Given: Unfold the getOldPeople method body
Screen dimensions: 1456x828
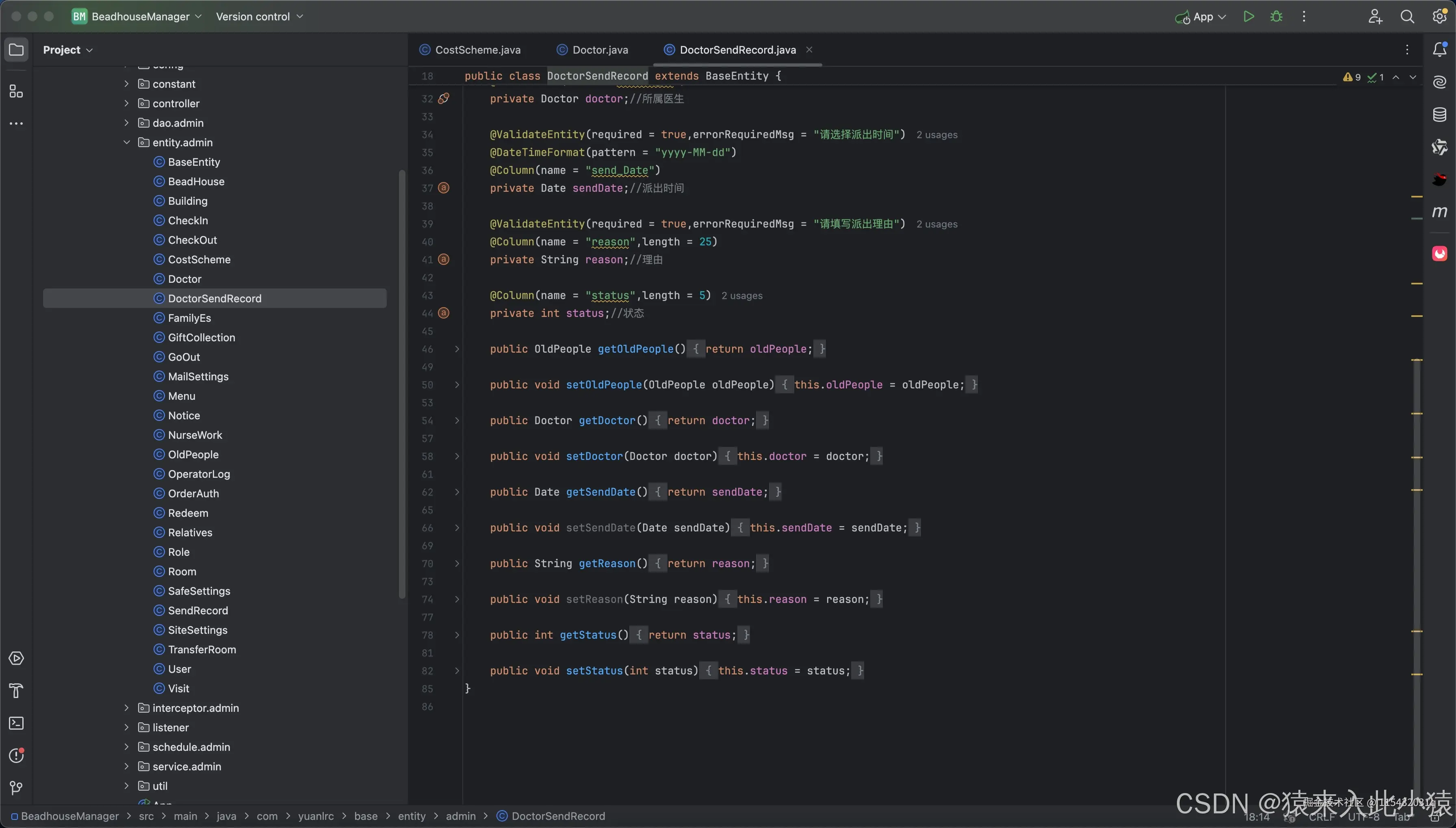Looking at the screenshot, I should pos(457,349).
